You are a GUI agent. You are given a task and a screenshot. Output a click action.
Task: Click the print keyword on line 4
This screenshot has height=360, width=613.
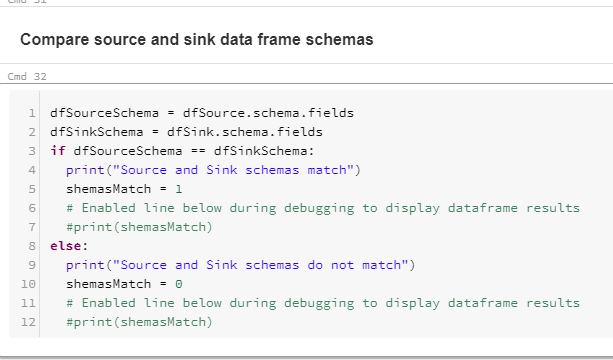point(85,170)
